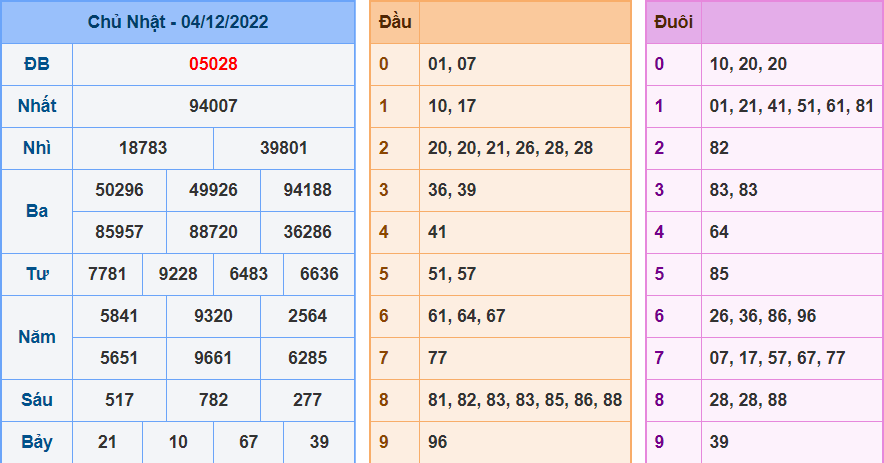Click Đầu table cell '36, 39'
Image resolution: width=884 pixels, height=463 pixels.
click(452, 189)
